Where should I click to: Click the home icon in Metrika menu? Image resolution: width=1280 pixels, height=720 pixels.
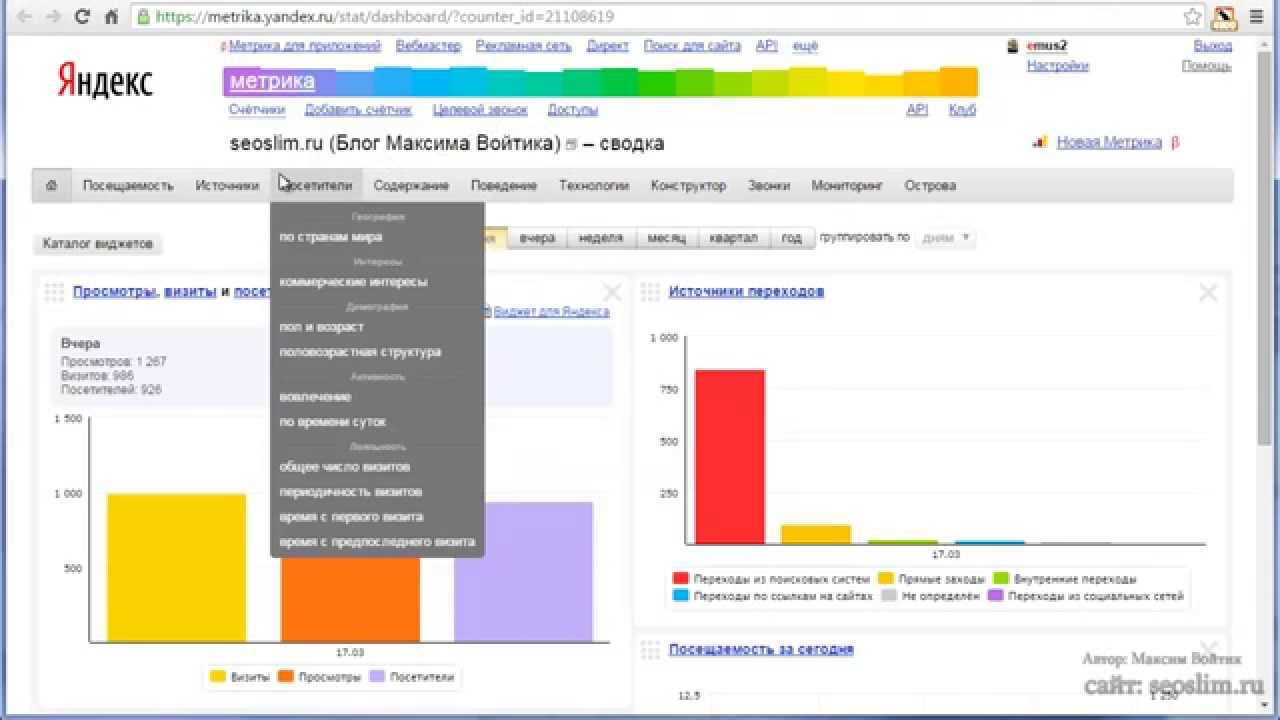click(x=52, y=185)
